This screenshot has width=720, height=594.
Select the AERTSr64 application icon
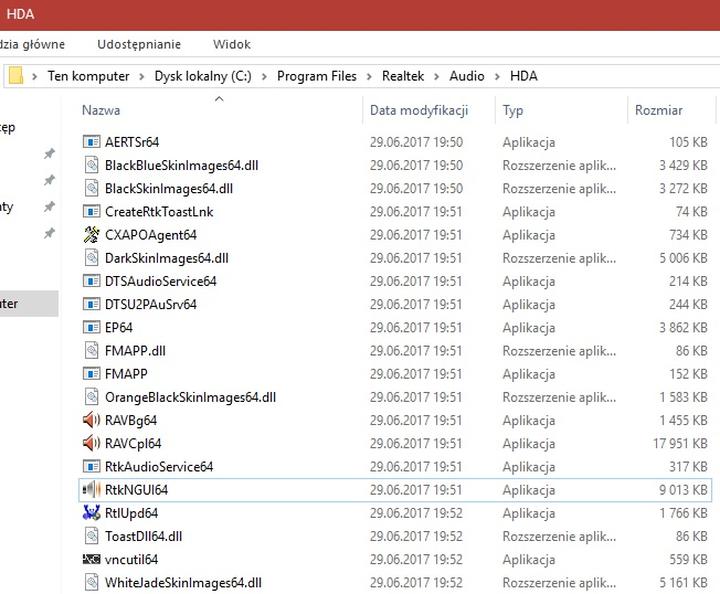coord(91,142)
